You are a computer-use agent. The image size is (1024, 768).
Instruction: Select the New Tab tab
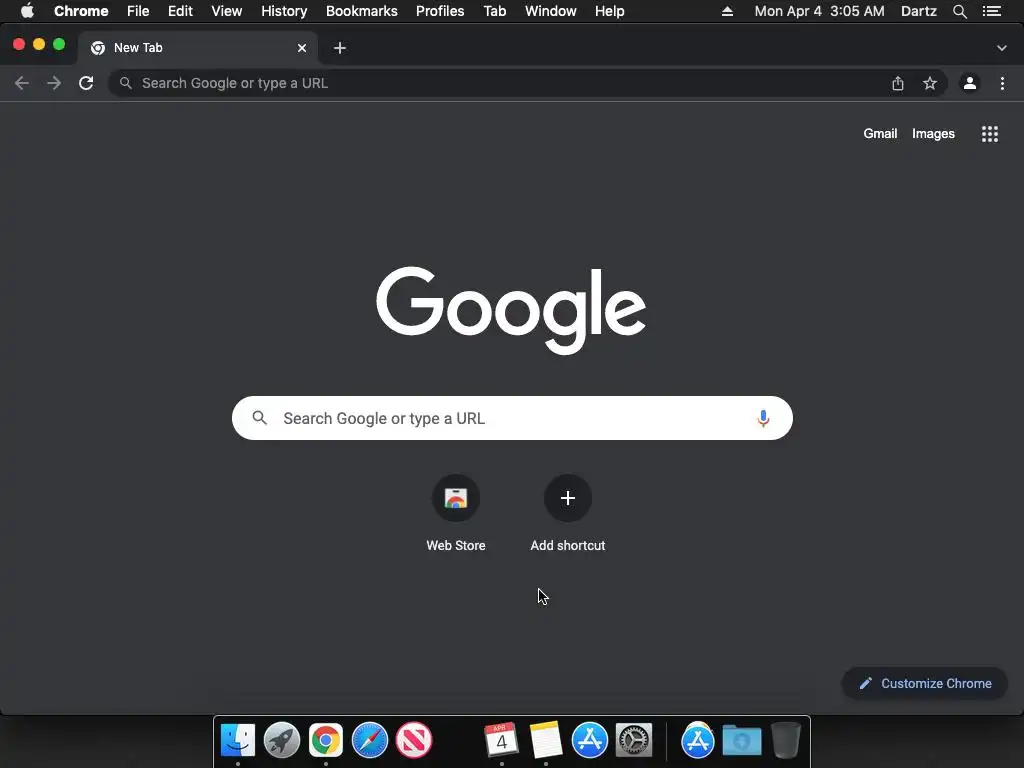(x=197, y=48)
